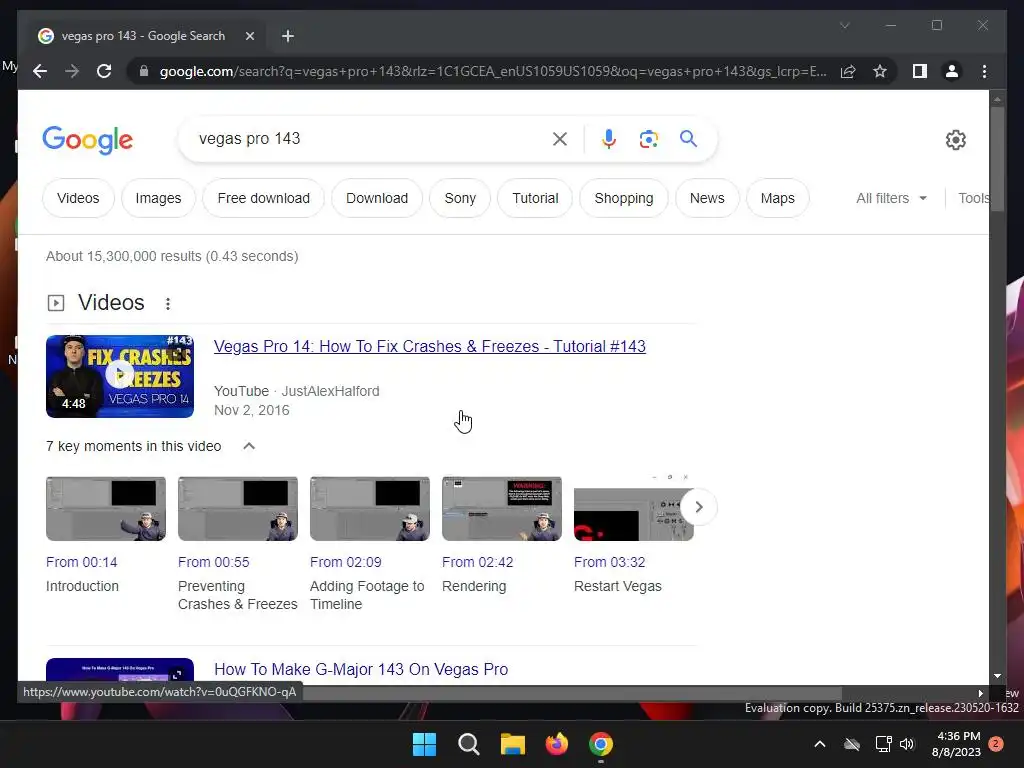Open the Rendering key moment thumbnail

[x=502, y=509]
